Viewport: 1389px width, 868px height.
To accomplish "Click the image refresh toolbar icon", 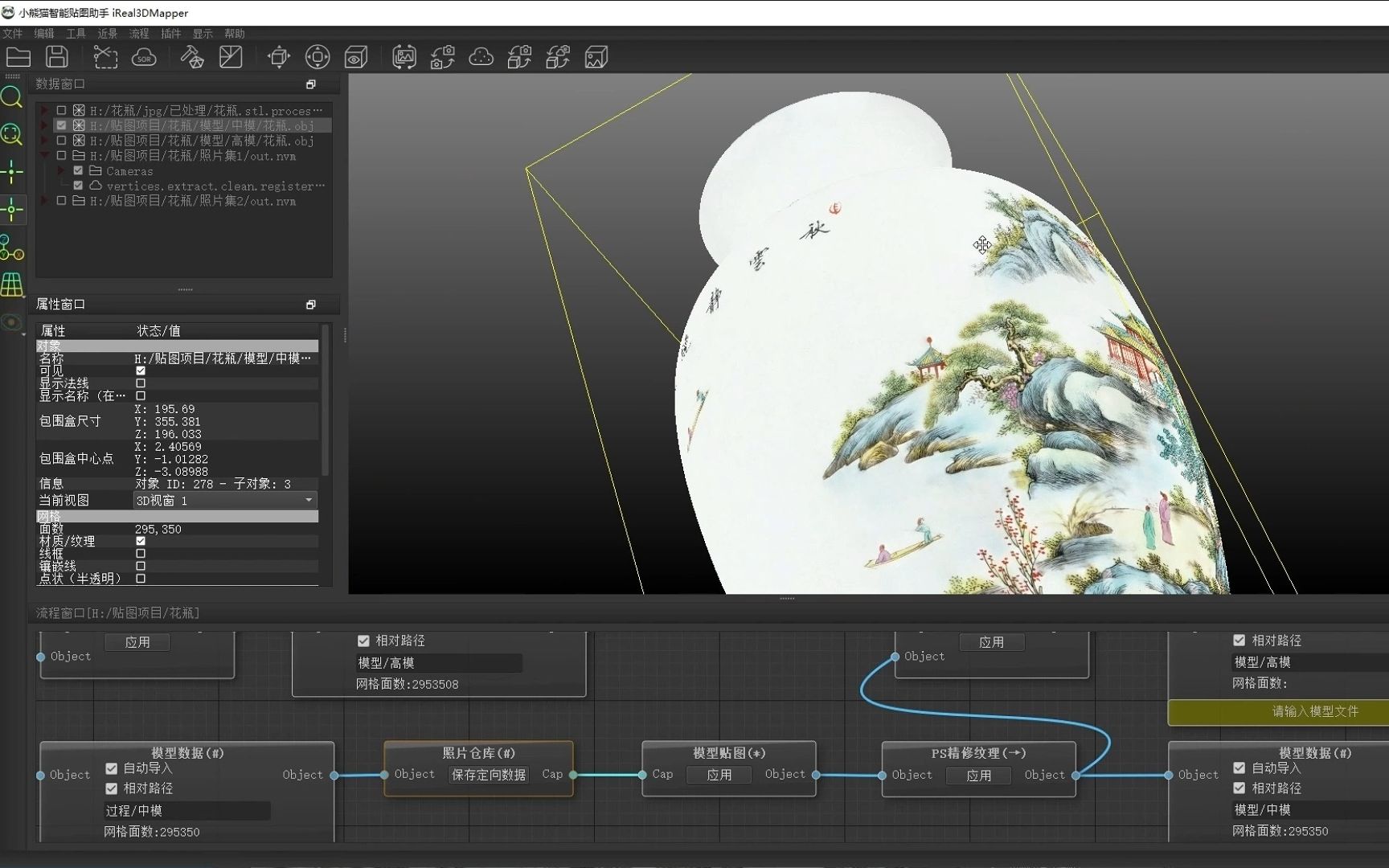I will [x=404, y=57].
